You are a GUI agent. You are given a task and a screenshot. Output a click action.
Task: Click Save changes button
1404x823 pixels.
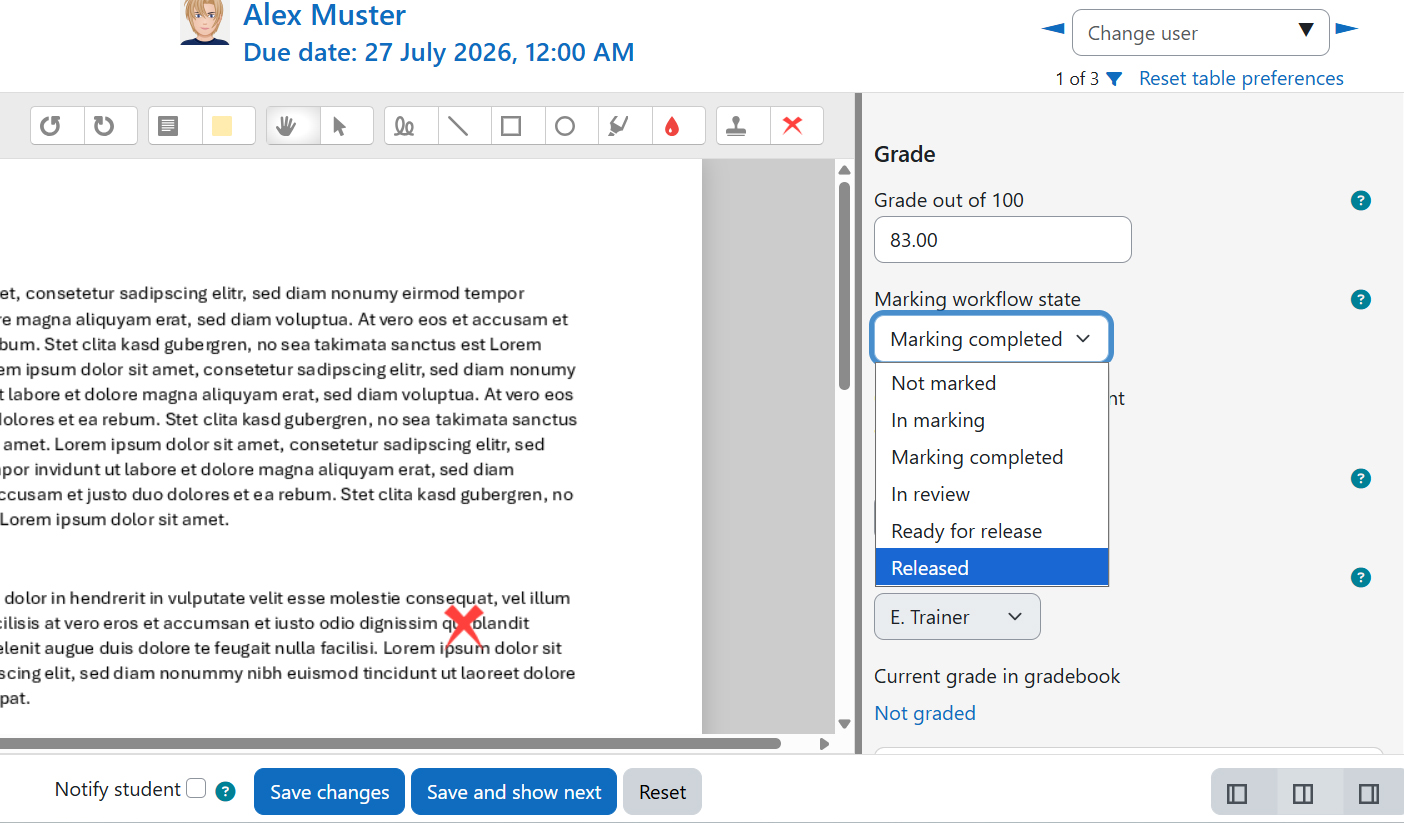(329, 792)
